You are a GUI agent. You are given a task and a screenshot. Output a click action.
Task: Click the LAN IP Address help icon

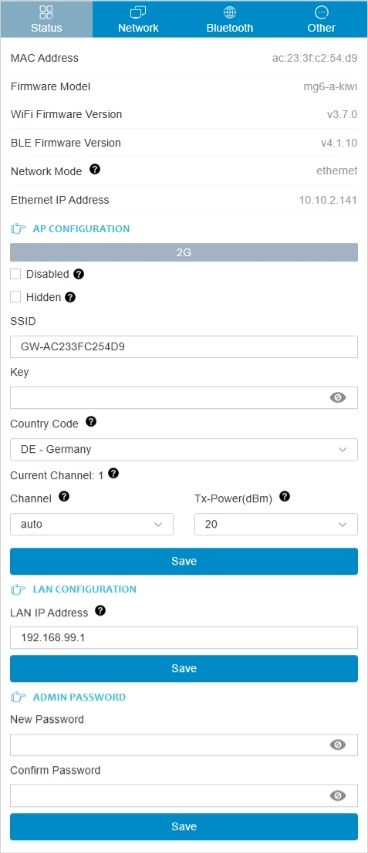click(100, 610)
